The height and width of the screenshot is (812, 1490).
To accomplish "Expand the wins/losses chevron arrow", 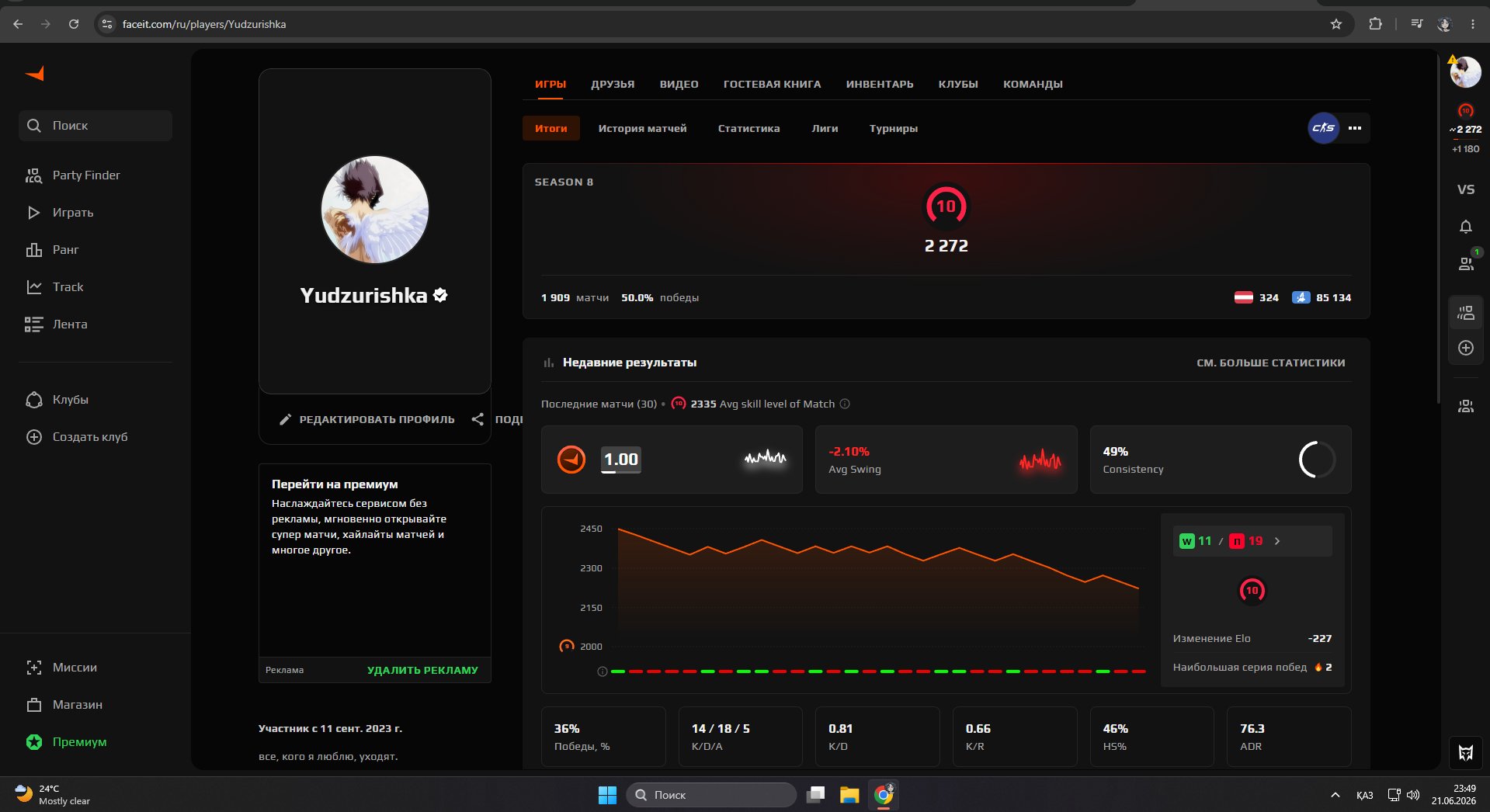I will click(x=1277, y=541).
